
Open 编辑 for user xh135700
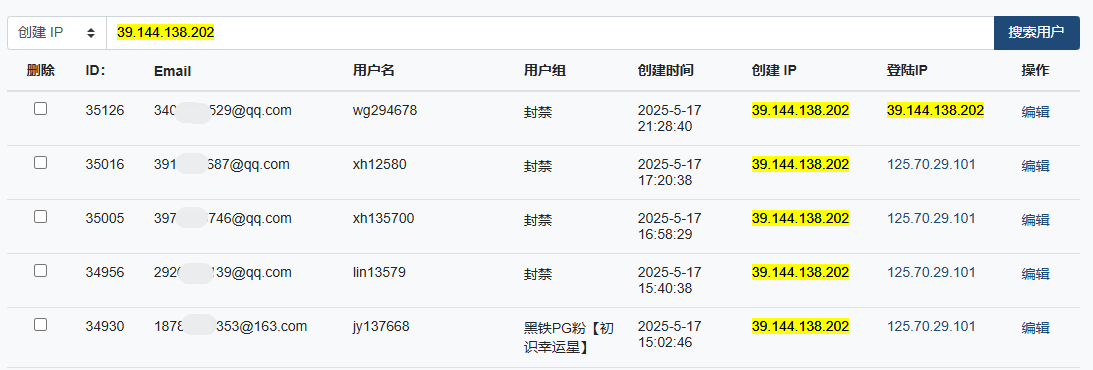tap(1035, 219)
